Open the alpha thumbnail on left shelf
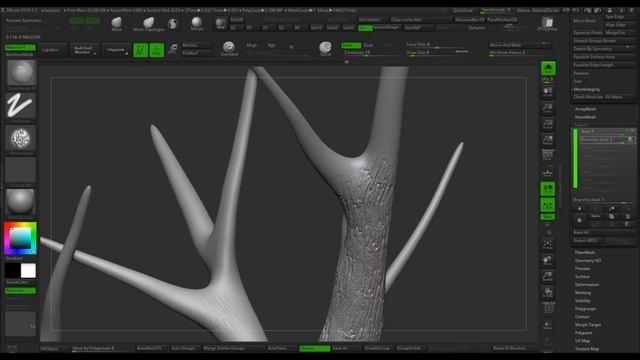 point(21,139)
